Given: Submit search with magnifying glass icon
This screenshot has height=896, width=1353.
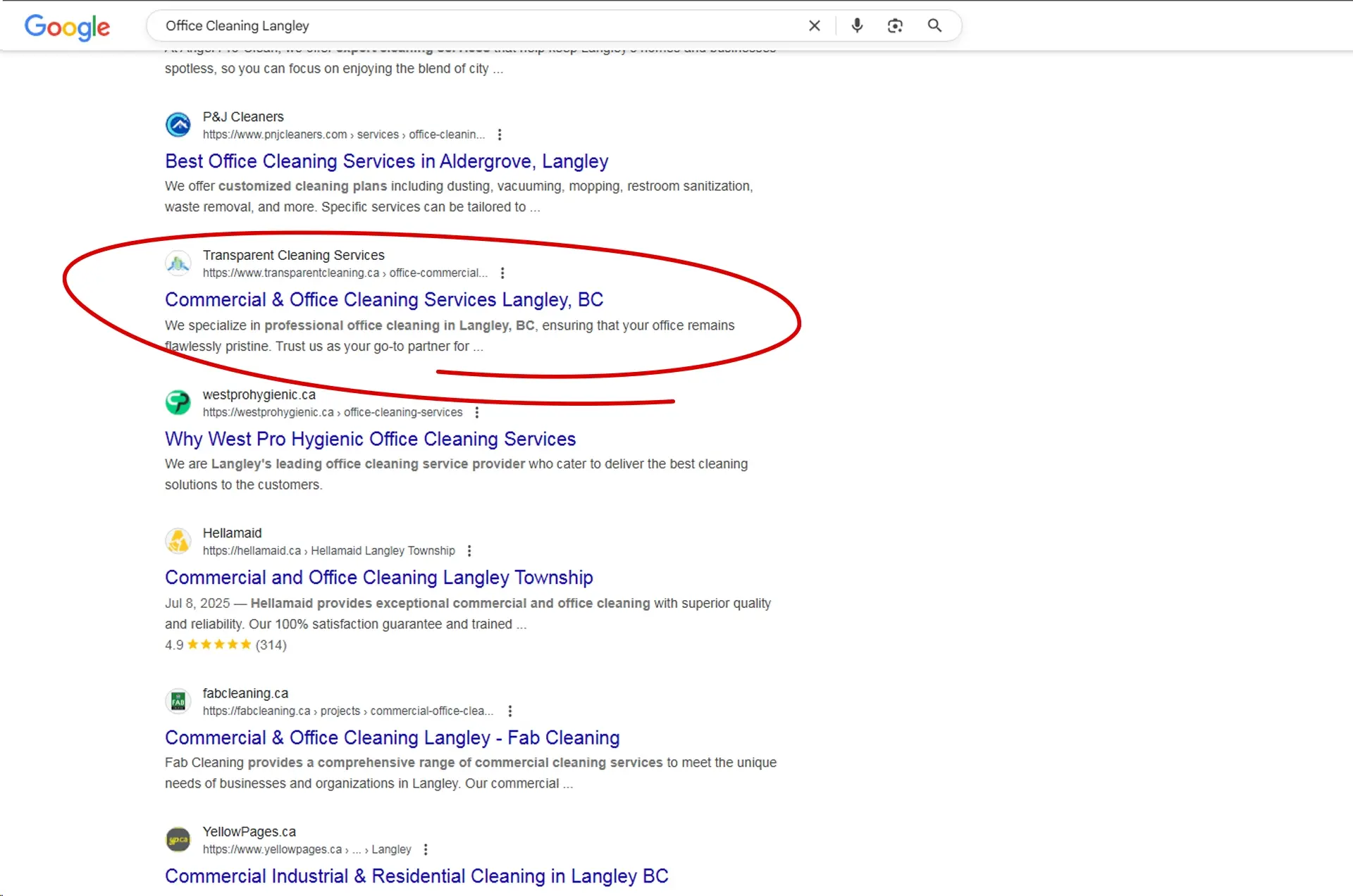Looking at the screenshot, I should [x=934, y=25].
